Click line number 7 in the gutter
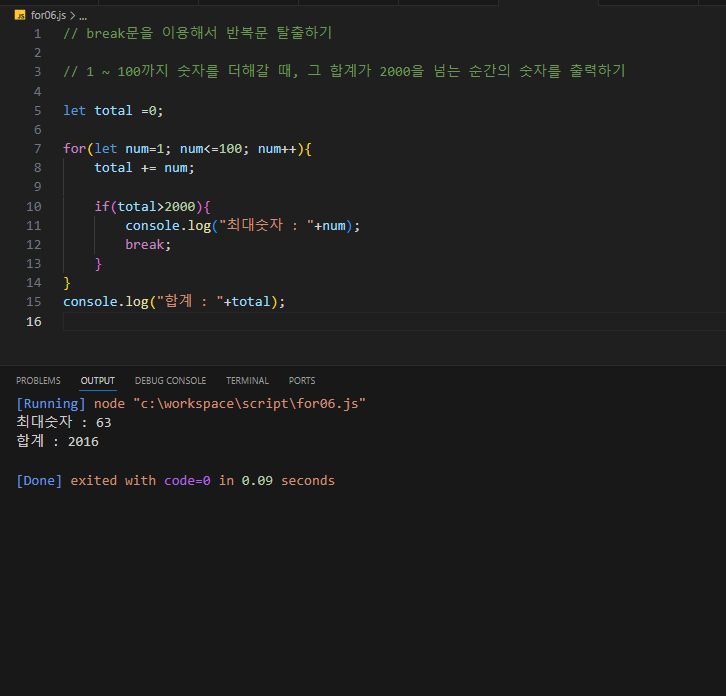 click(38, 149)
